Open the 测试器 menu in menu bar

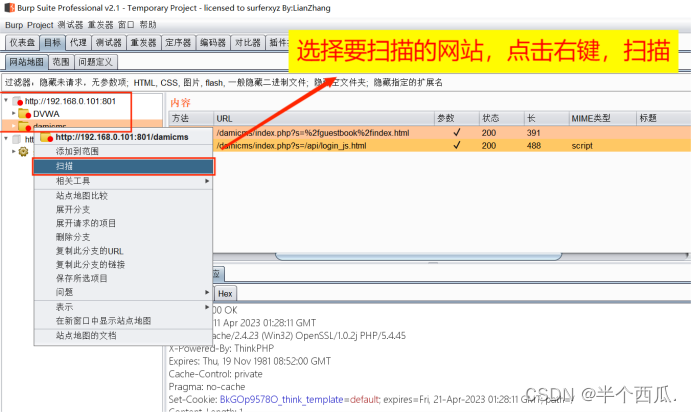click(x=71, y=25)
